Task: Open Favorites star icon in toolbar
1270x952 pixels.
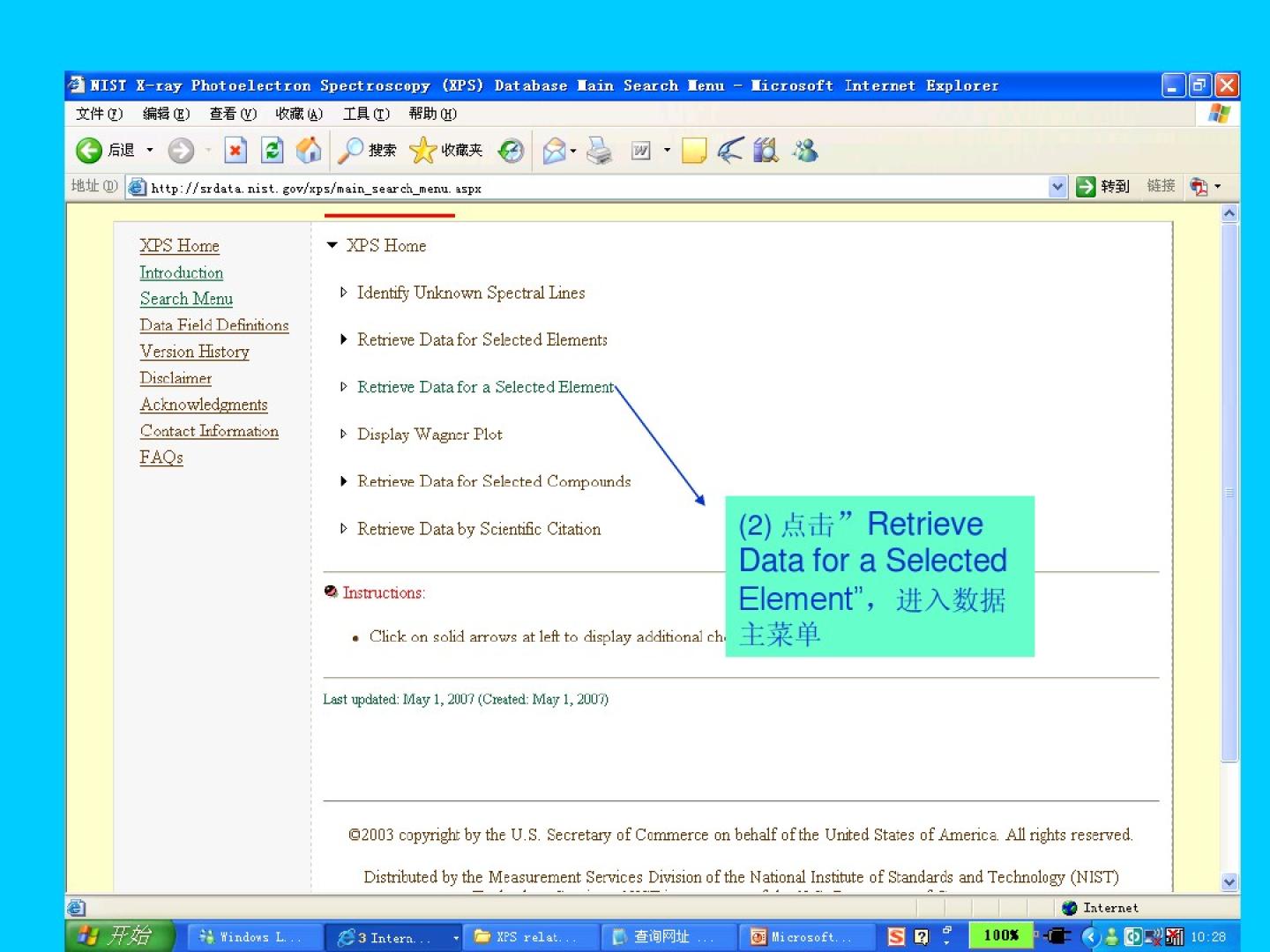Action: pyautogui.click(x=423, y=151)
